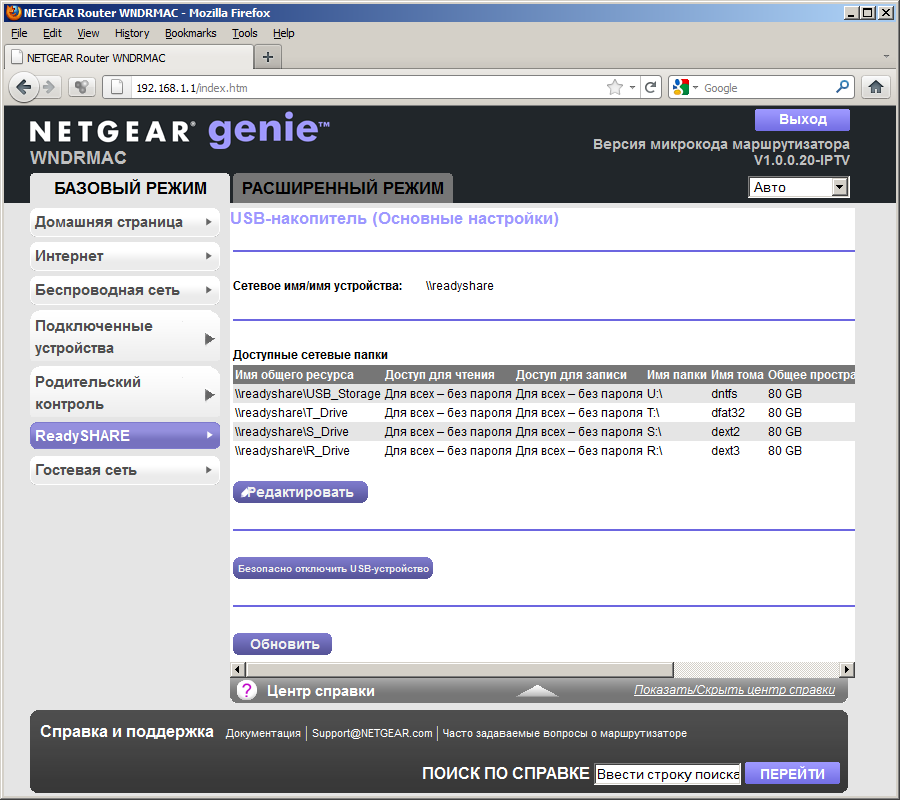Bookmark page with the star icon

pyautogui.click(x=615, y=87)
